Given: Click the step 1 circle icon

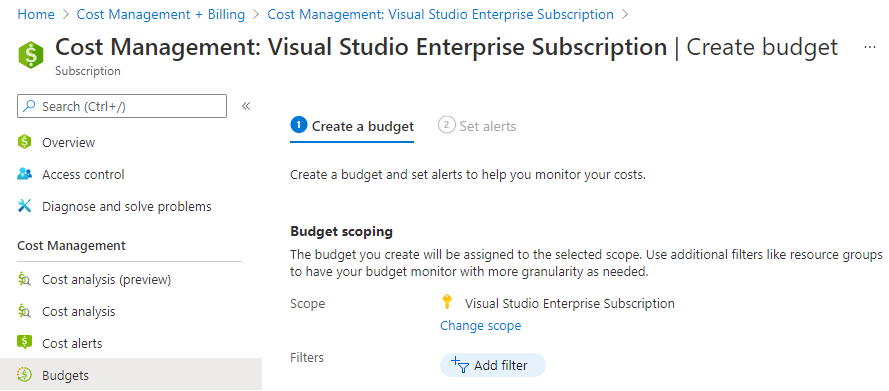Looking at the screenshot, I should coord(299,125).
